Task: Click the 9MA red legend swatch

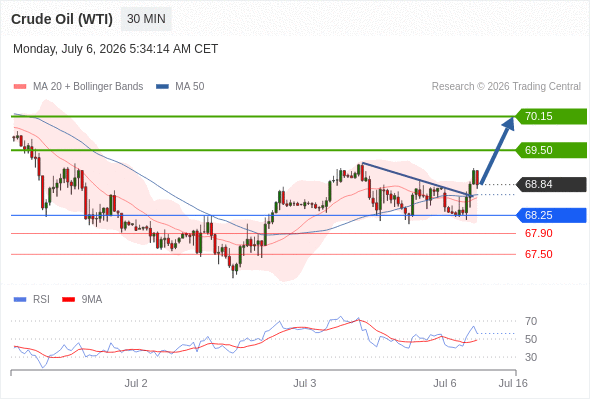Action: [68, 300]
